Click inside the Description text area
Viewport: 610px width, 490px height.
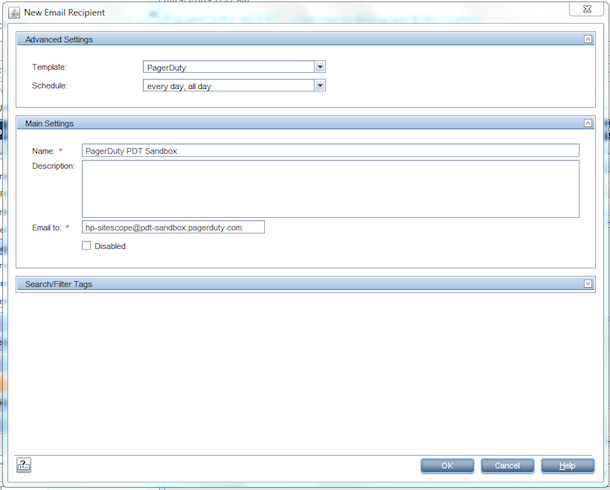(330, 188)
